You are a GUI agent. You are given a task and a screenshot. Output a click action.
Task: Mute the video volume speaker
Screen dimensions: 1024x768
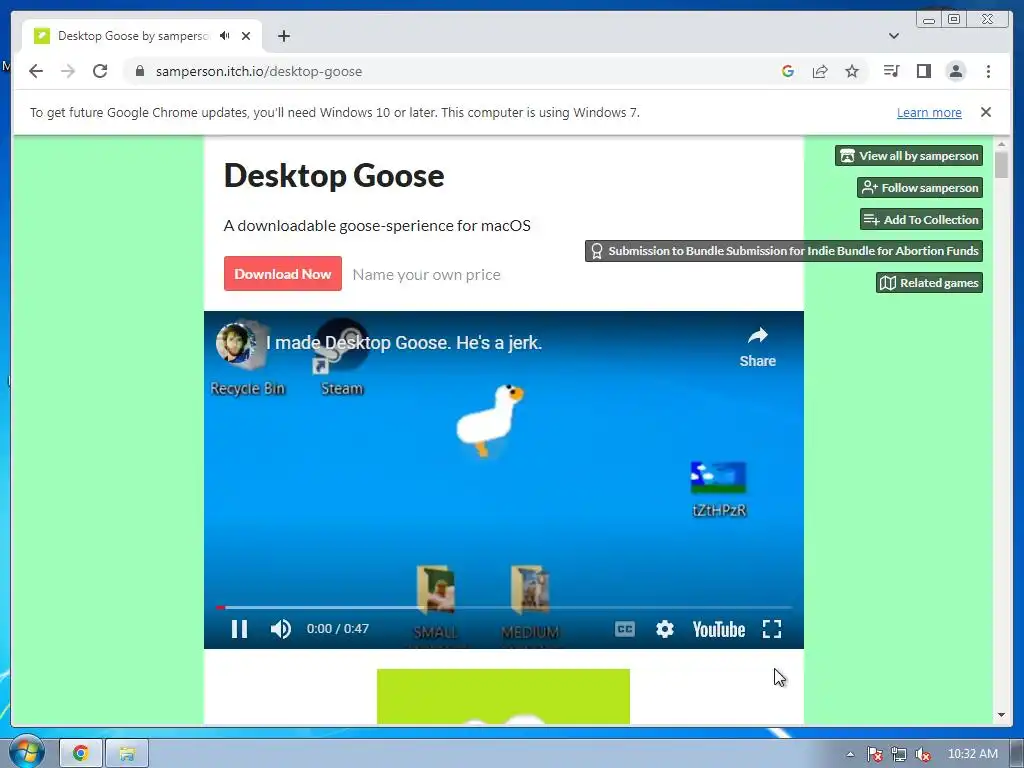click(x=281, y=629)
